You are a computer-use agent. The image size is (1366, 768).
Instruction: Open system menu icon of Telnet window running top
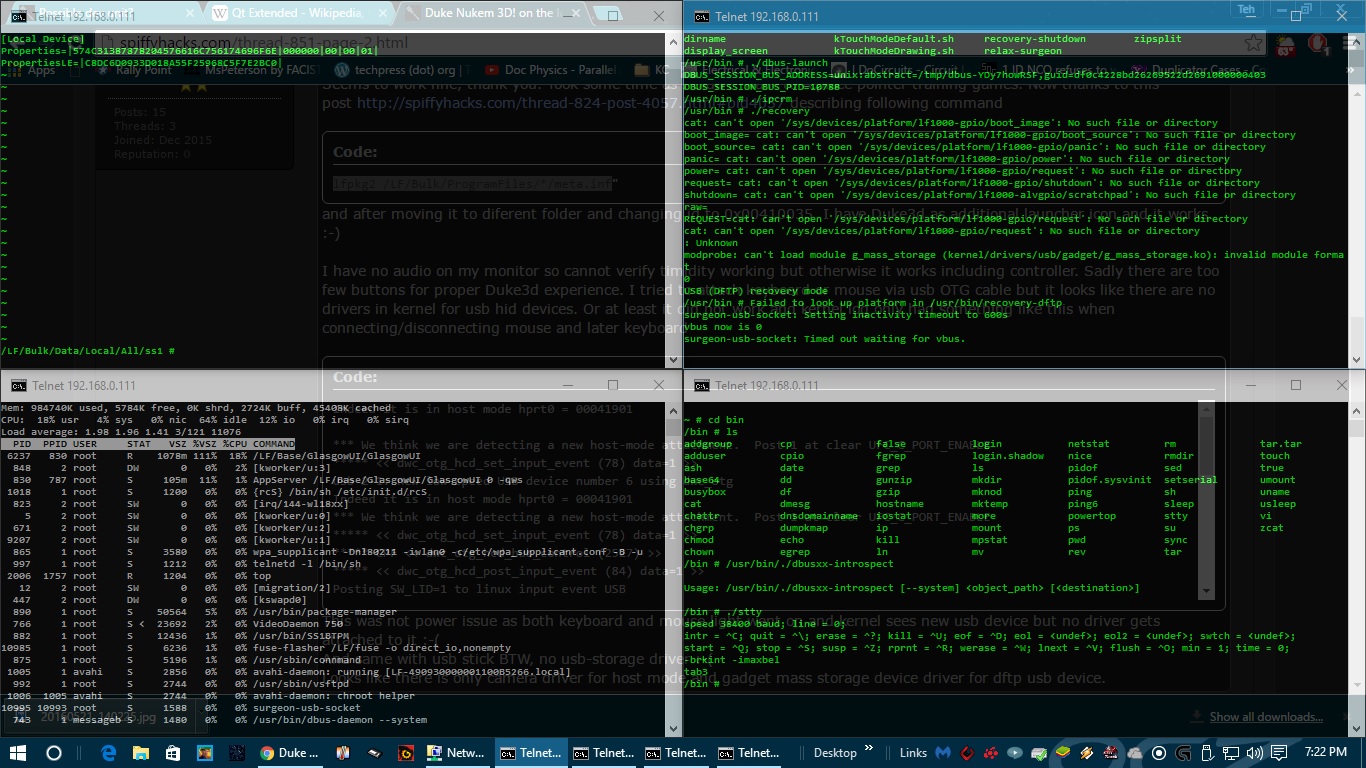[x=19, y=386]
